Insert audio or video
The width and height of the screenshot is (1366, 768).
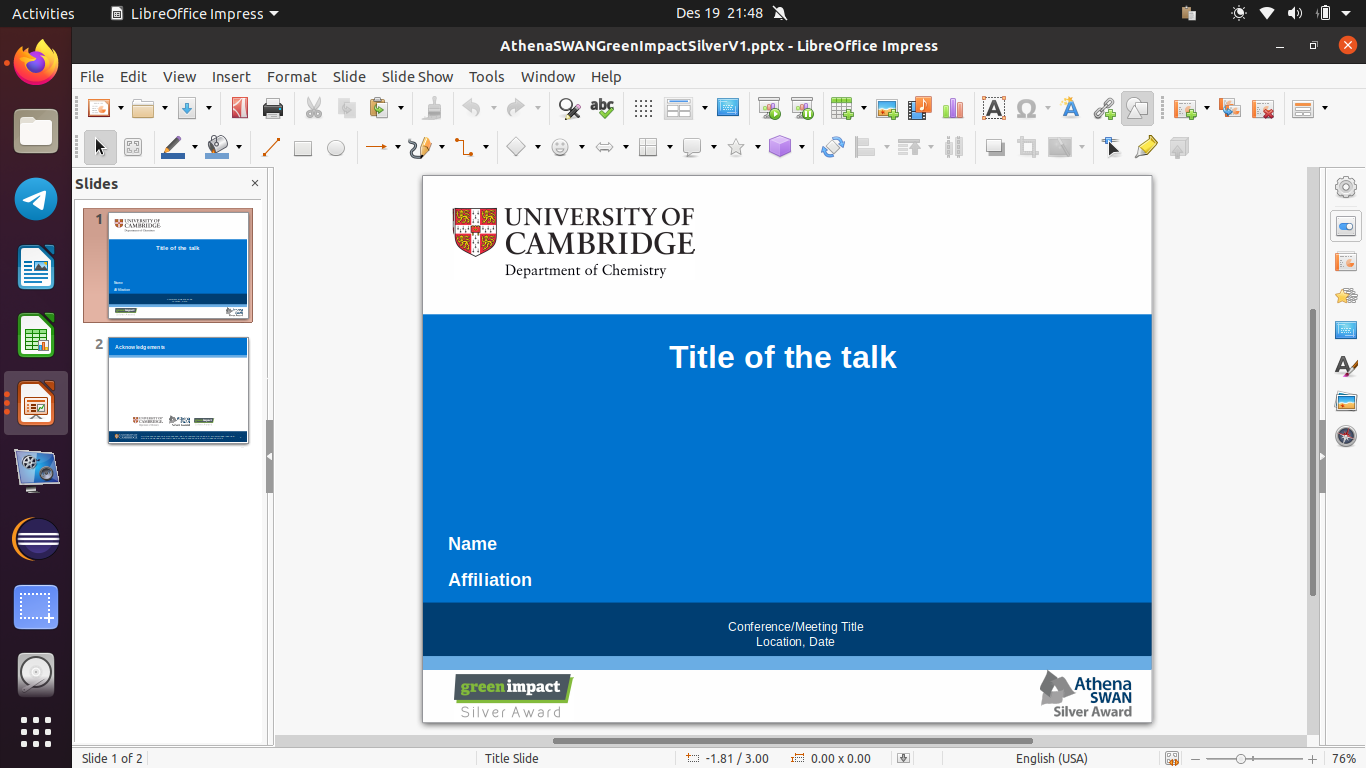[x=920, y=108]
